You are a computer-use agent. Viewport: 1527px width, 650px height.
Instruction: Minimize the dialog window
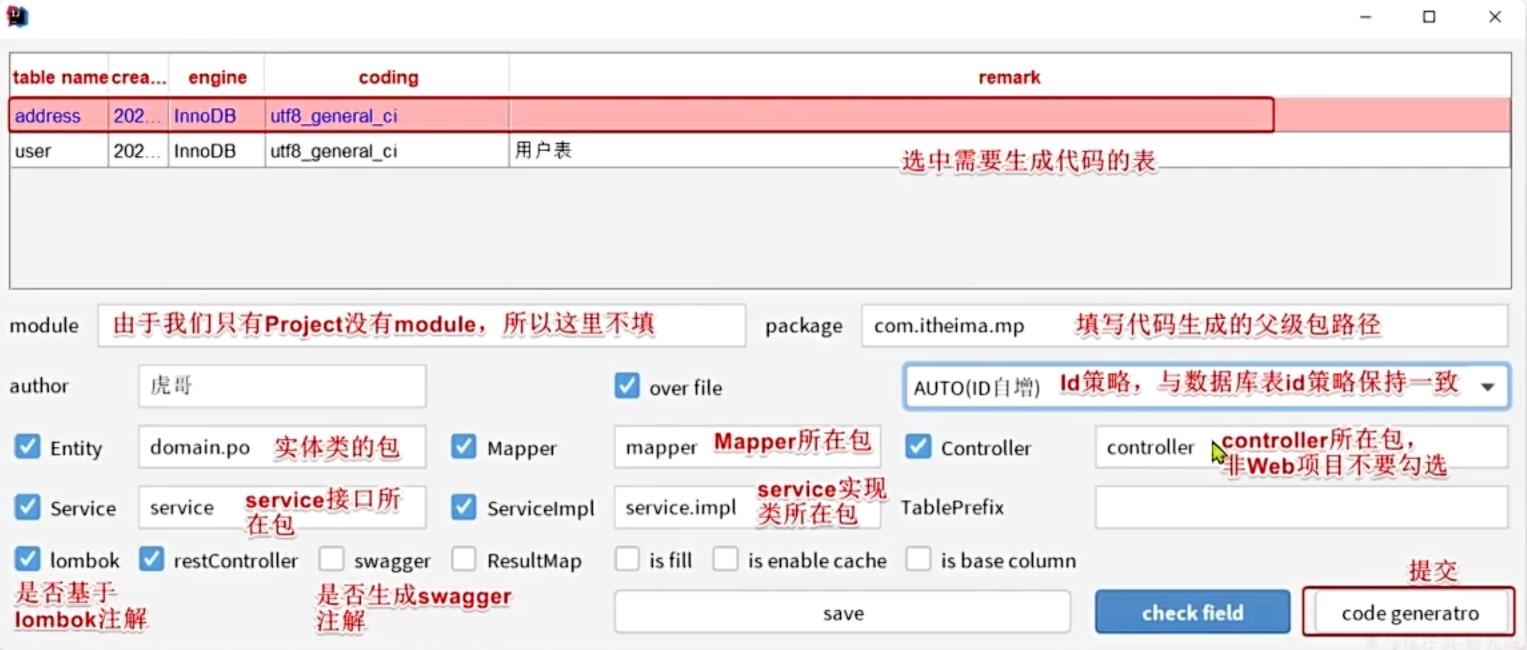(x=1366, y=17)
